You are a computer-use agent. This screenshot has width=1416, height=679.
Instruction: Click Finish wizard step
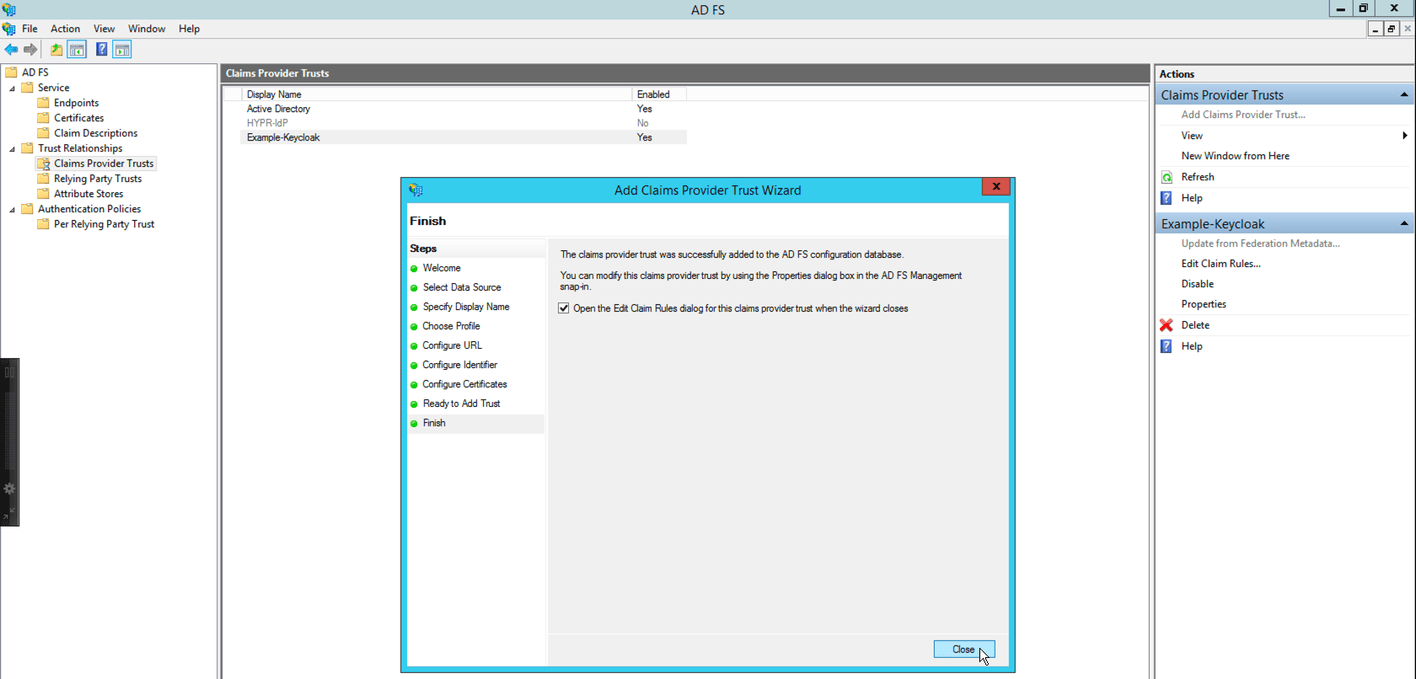point(434,424)
